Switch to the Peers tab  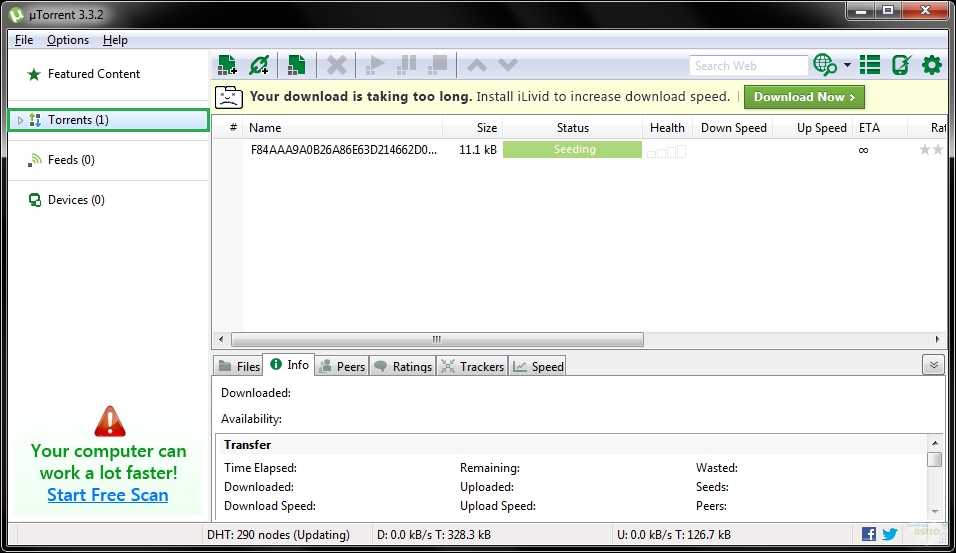point(342,366)
